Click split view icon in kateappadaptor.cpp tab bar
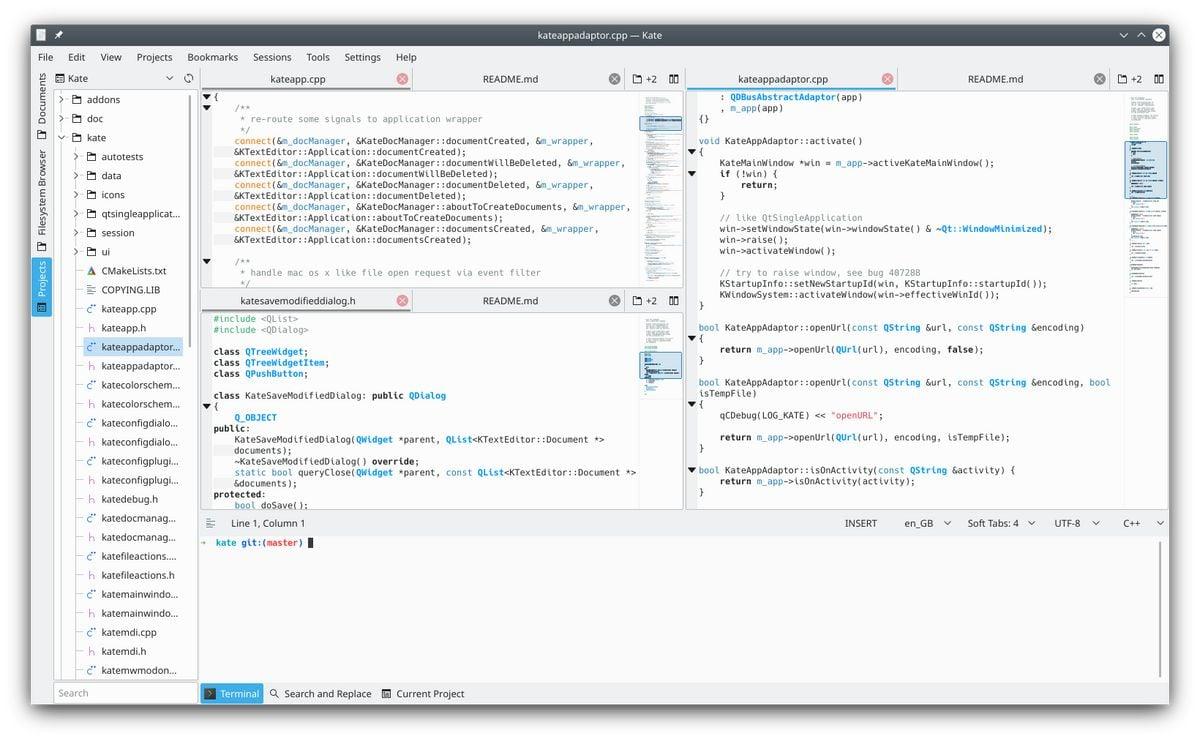The height and width of the screenshot is (741, 1200). (x=1159, y=79)
